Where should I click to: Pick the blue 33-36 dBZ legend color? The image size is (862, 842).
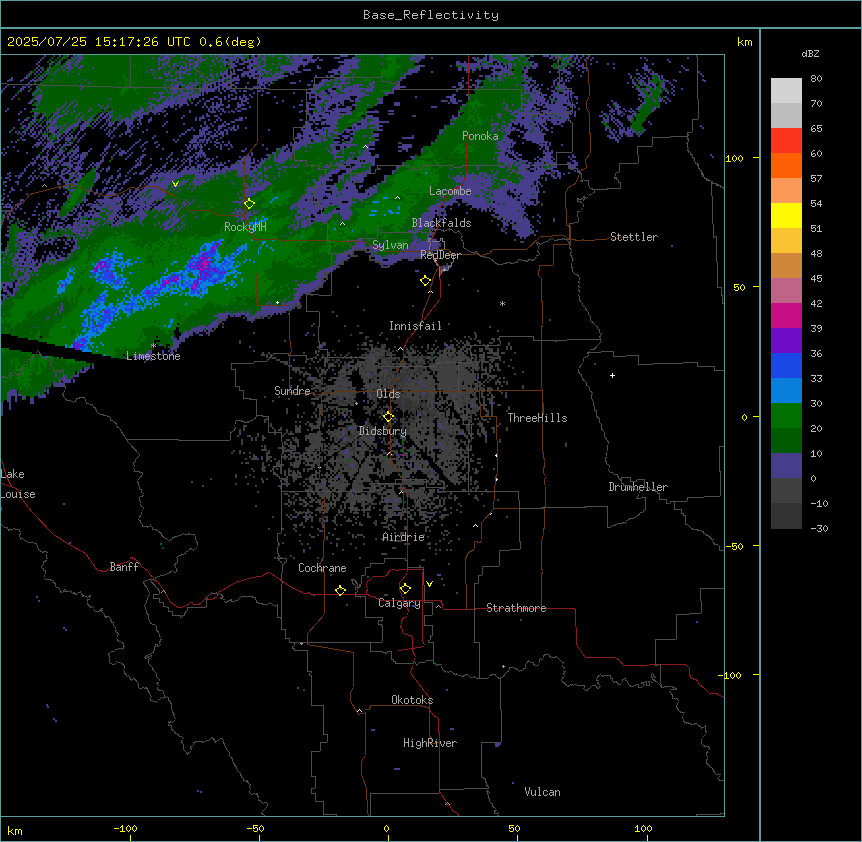(786, 365)
